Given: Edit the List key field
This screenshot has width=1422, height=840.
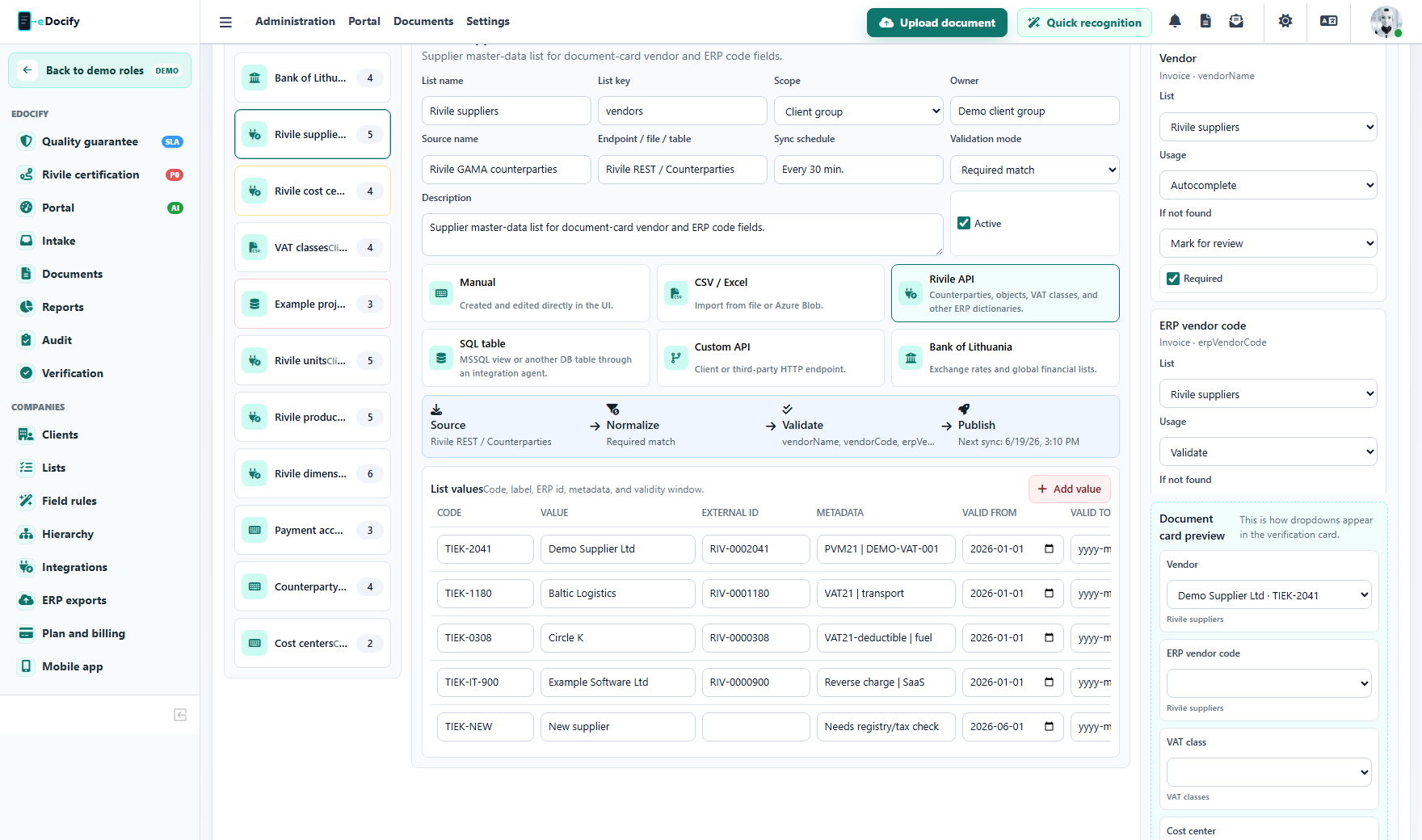Looking at the screenshot, I should click(x=683, y=111).
